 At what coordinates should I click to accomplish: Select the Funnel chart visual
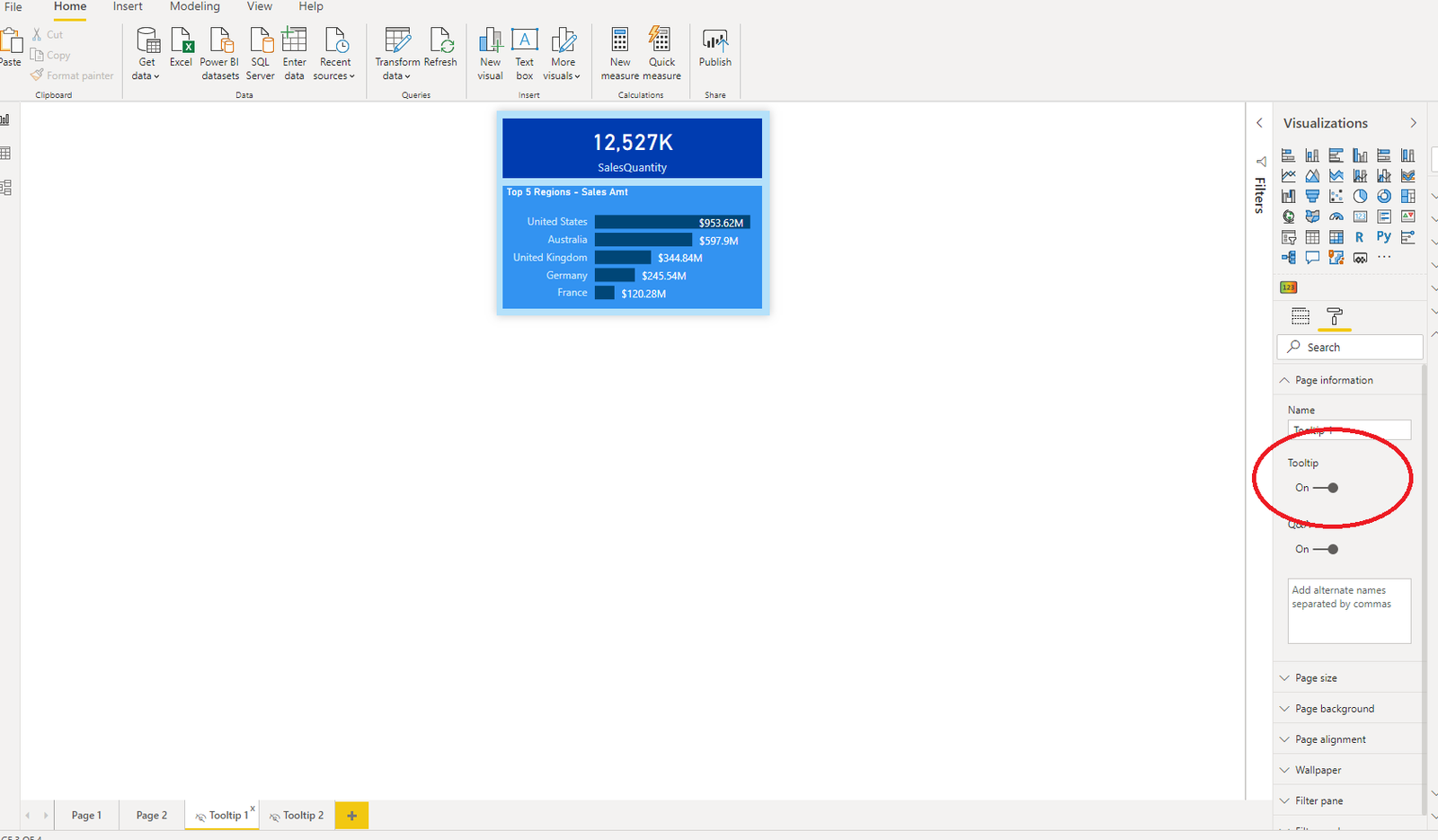1312,196
